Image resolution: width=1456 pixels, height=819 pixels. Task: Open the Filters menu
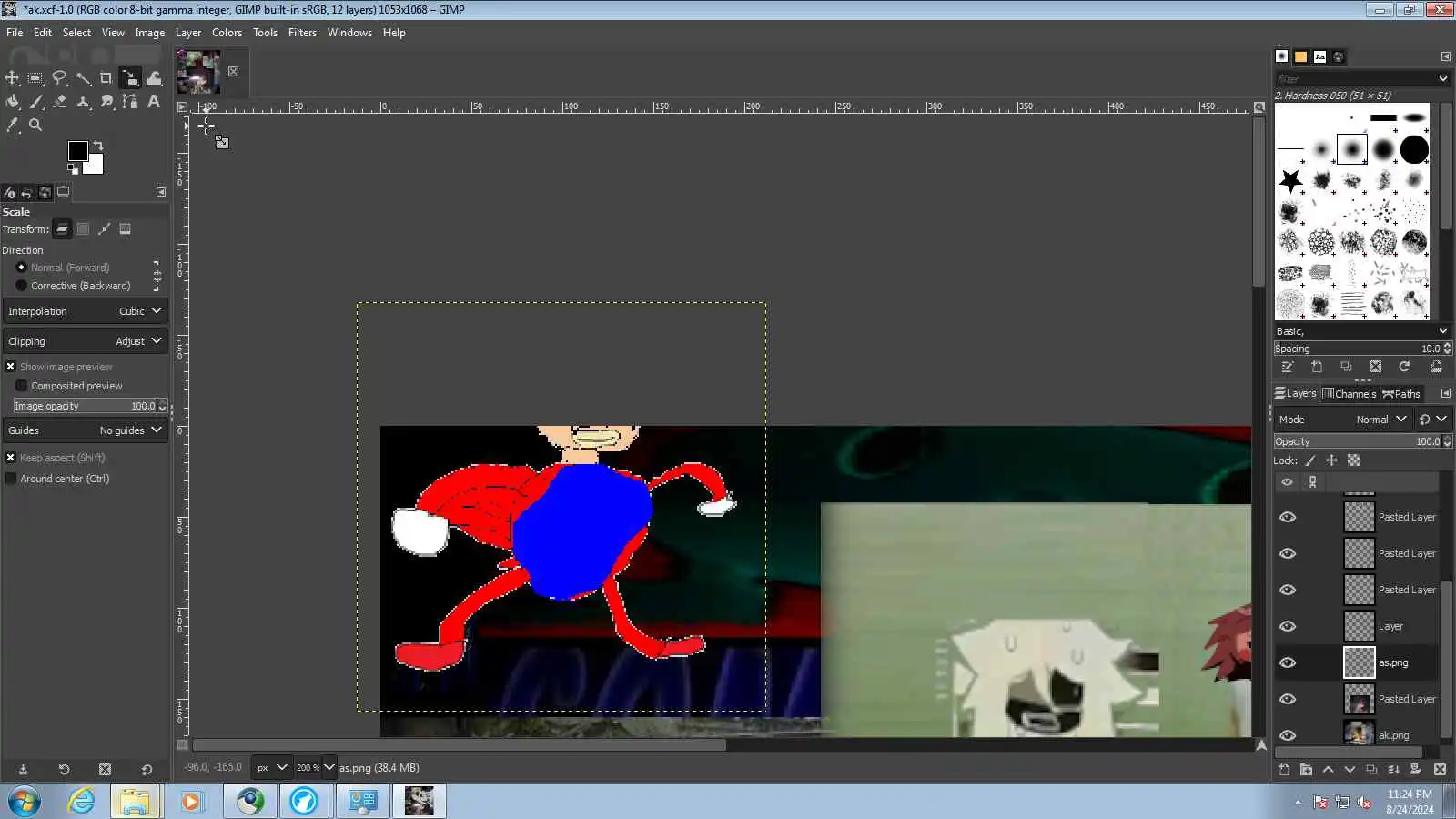[x=302, y=33]
